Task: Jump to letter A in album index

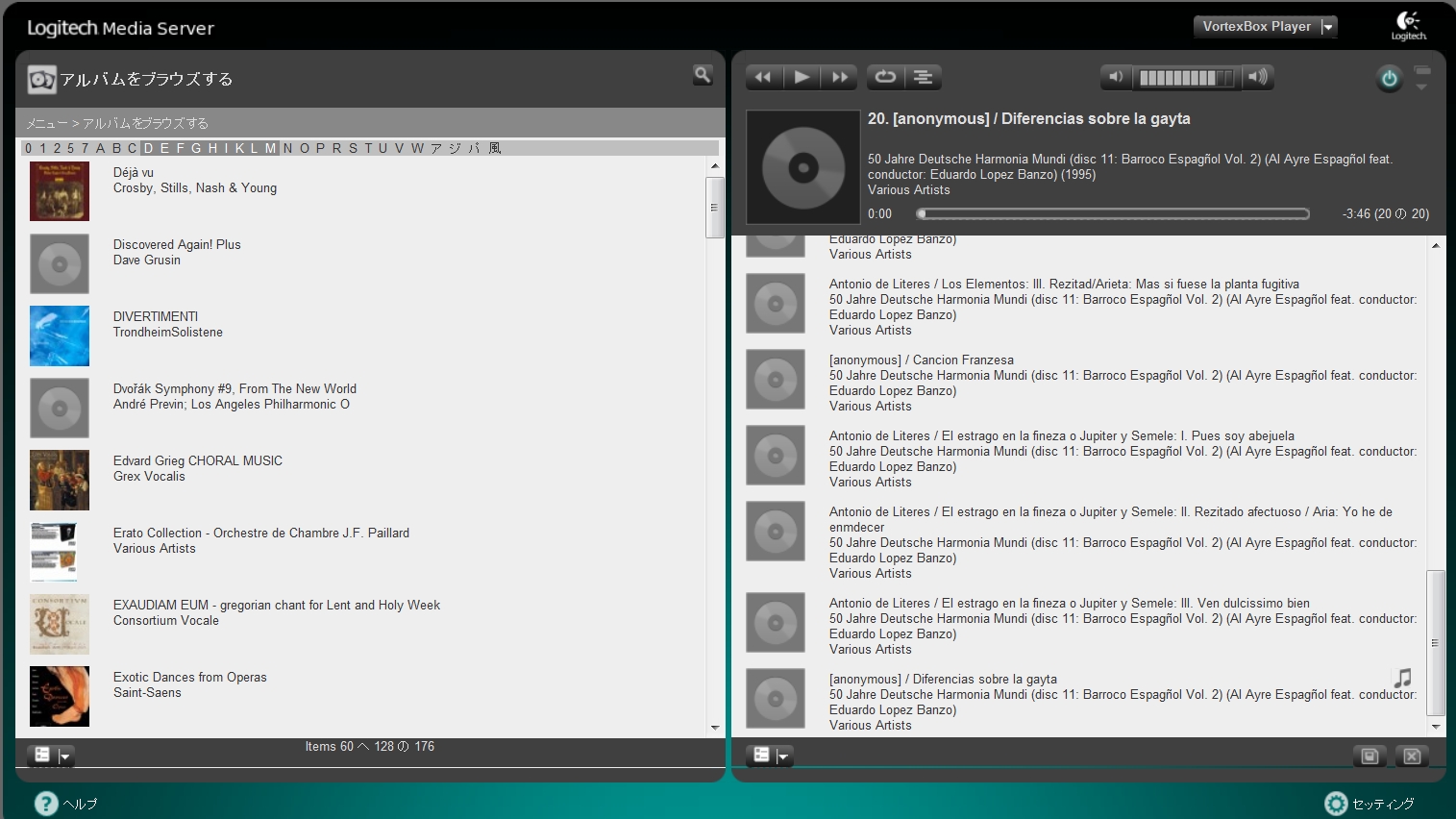Action: click(100, 148)
